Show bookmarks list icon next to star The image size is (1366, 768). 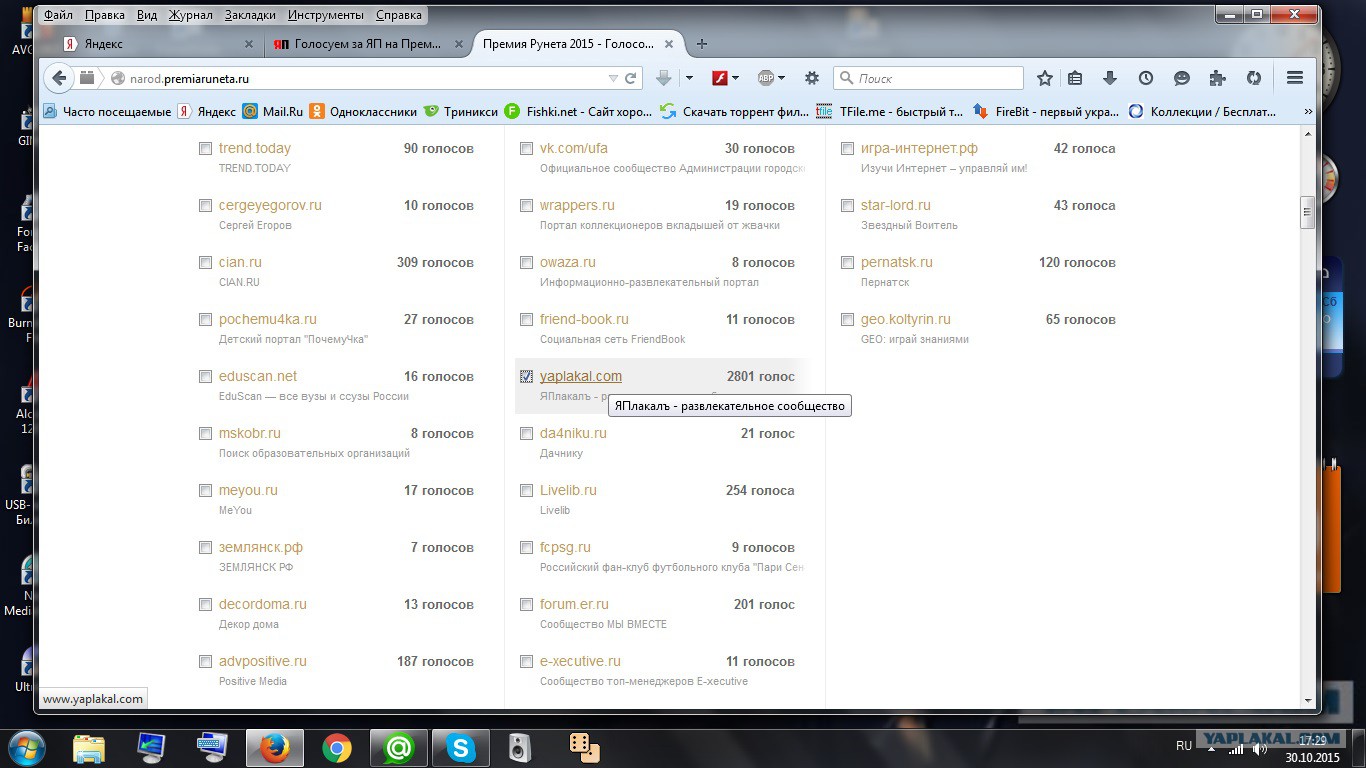1075,78
